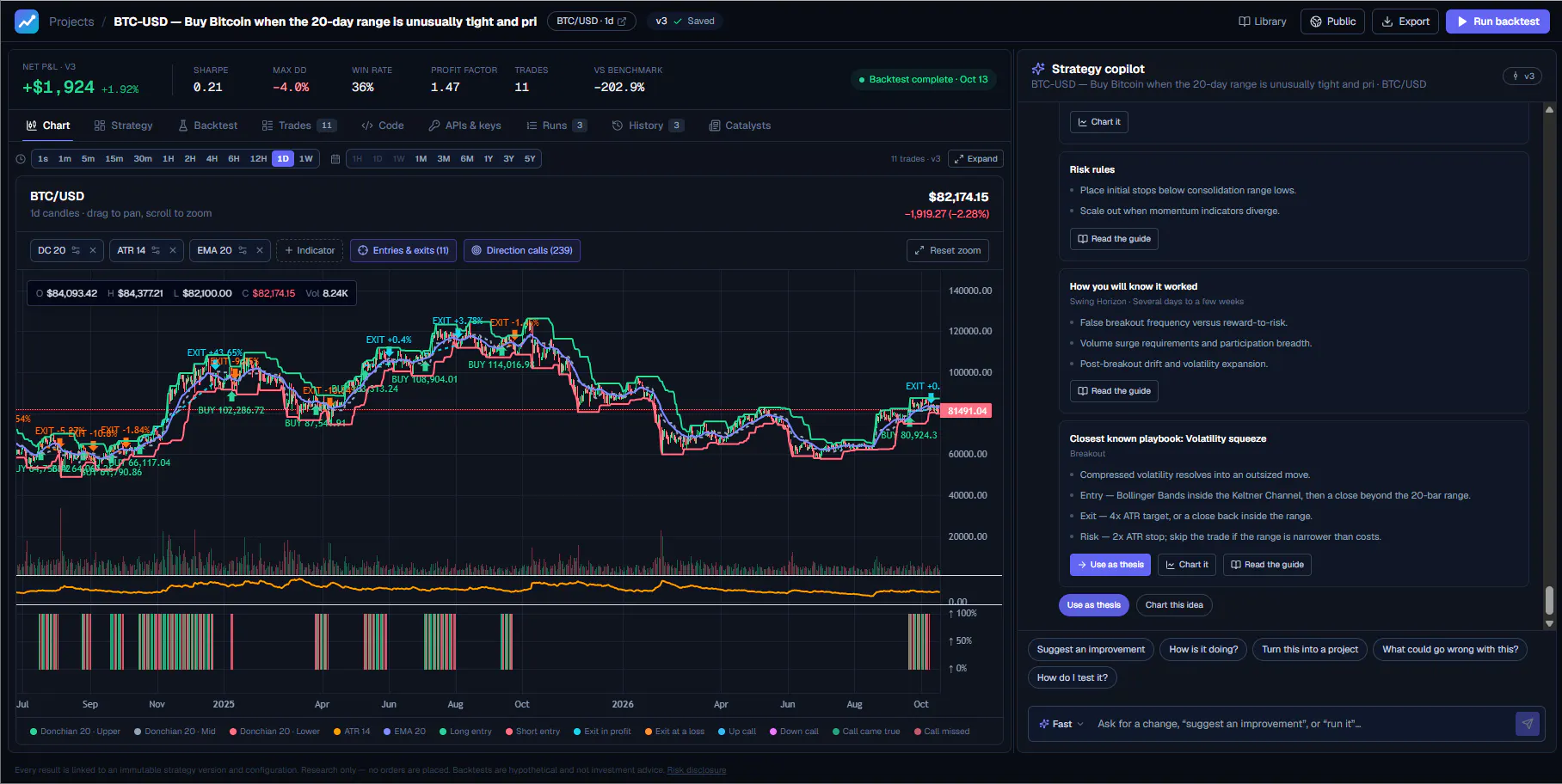Remove the EMA 20 indicator
Screen dimensions: 1562x784
coord(260,250)
